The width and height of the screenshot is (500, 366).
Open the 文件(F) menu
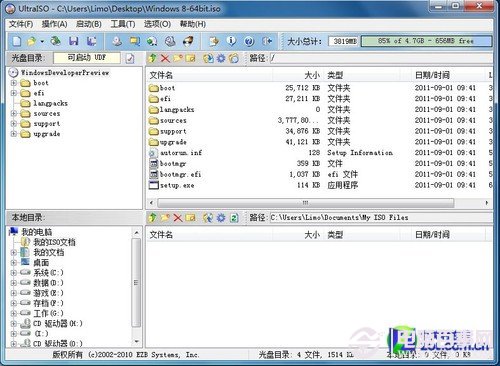21,24
